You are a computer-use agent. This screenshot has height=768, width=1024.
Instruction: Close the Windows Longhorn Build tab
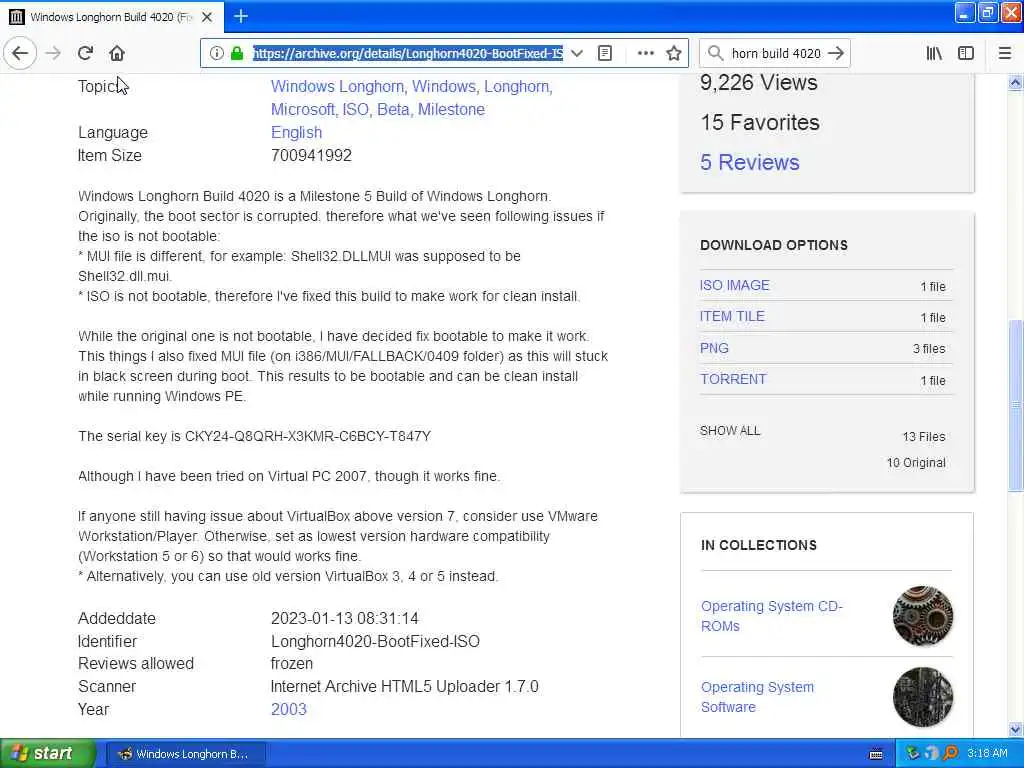click(x=207, y=17)
